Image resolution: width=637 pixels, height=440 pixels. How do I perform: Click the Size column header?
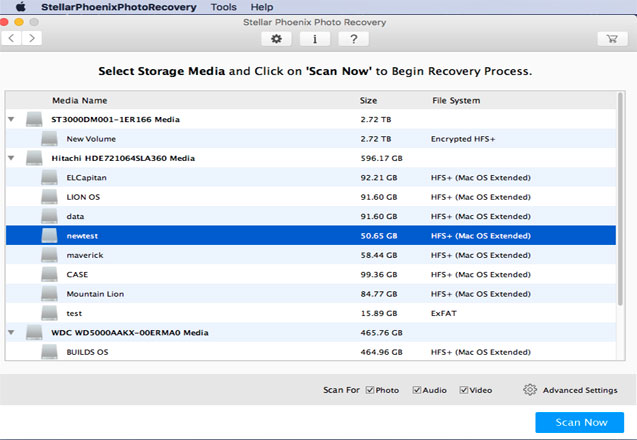tap(368, 100)
